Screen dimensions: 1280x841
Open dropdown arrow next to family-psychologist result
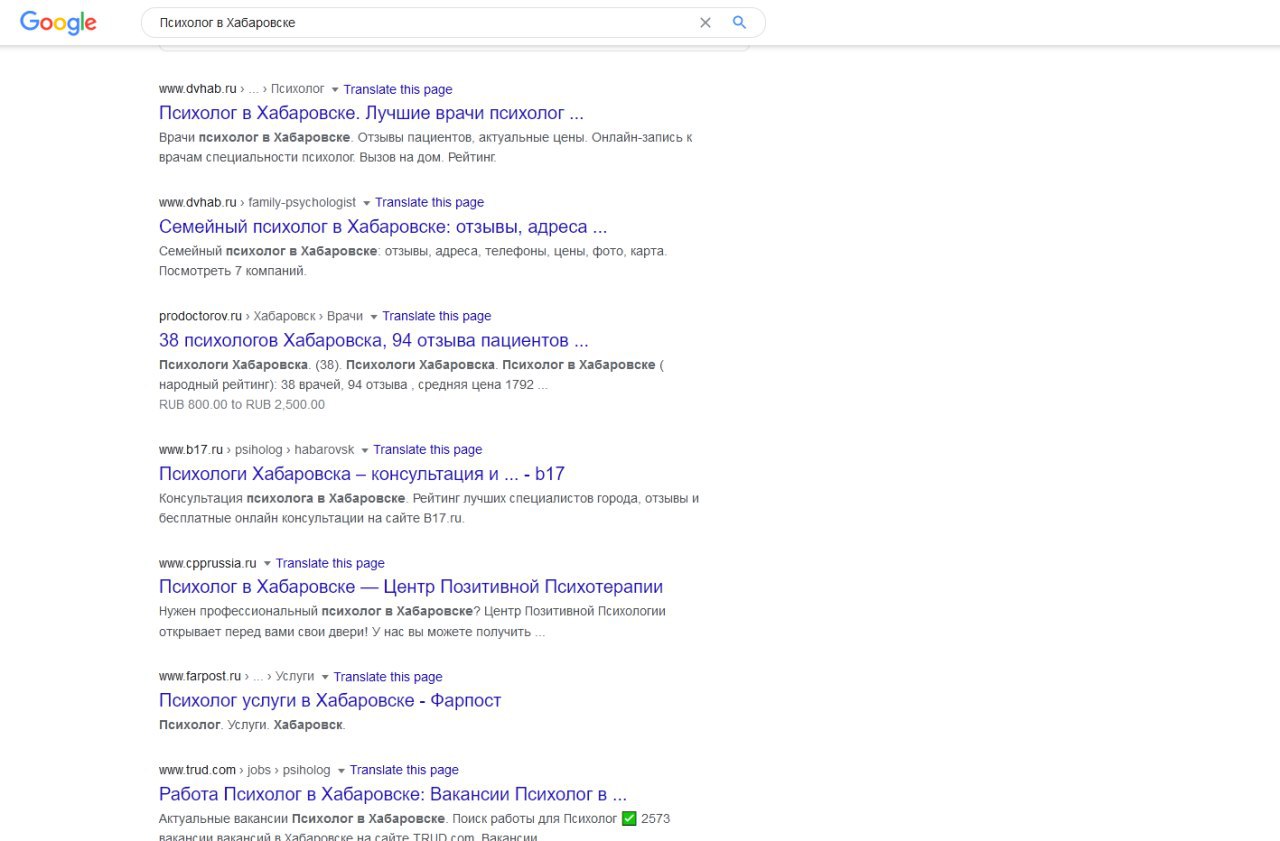(x=366, y=203)
